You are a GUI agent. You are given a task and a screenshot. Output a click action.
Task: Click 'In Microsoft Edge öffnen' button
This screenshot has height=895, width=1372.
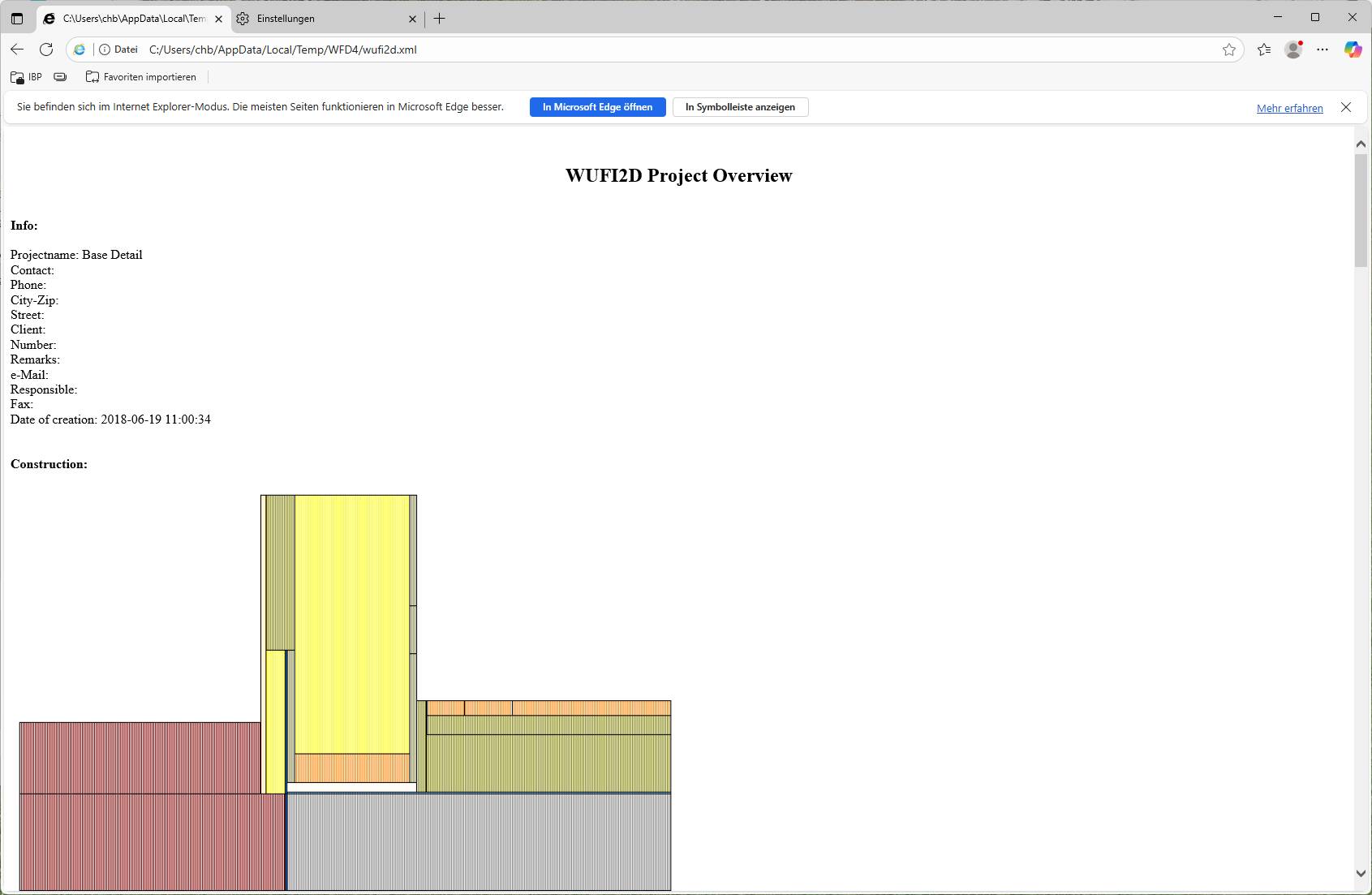point(597,107)
